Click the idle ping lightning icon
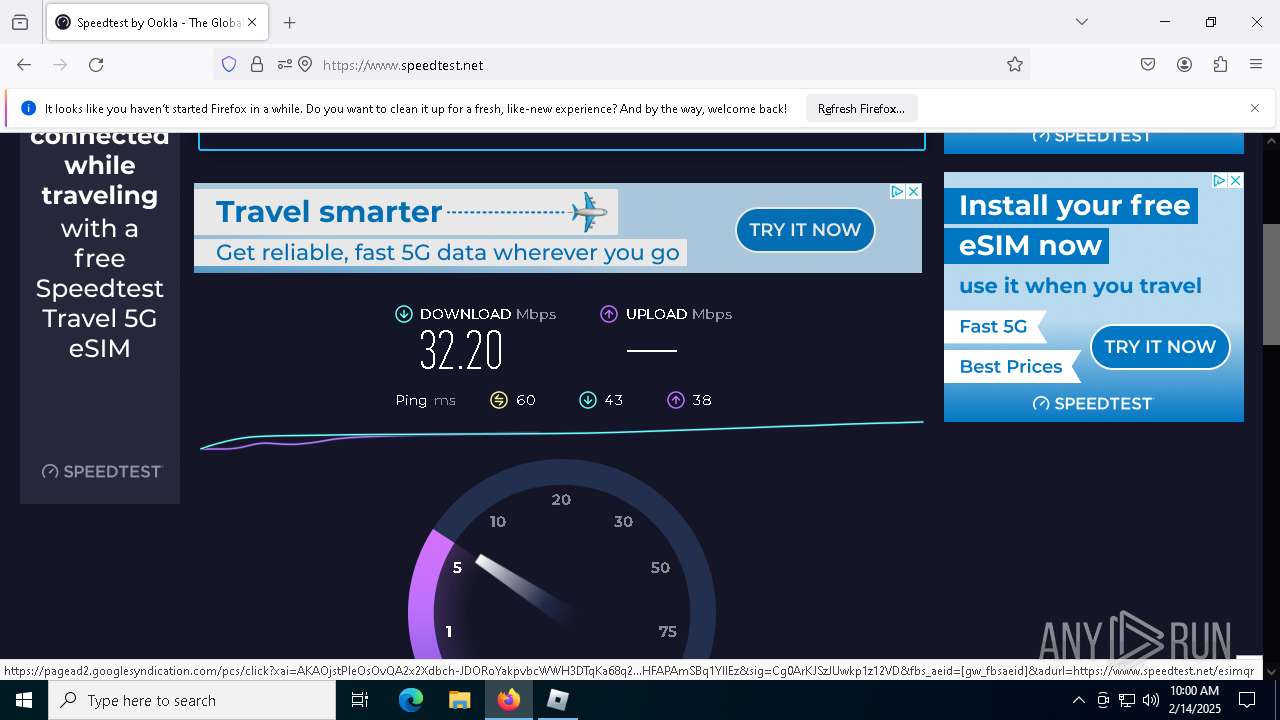 tap(499, 400)
